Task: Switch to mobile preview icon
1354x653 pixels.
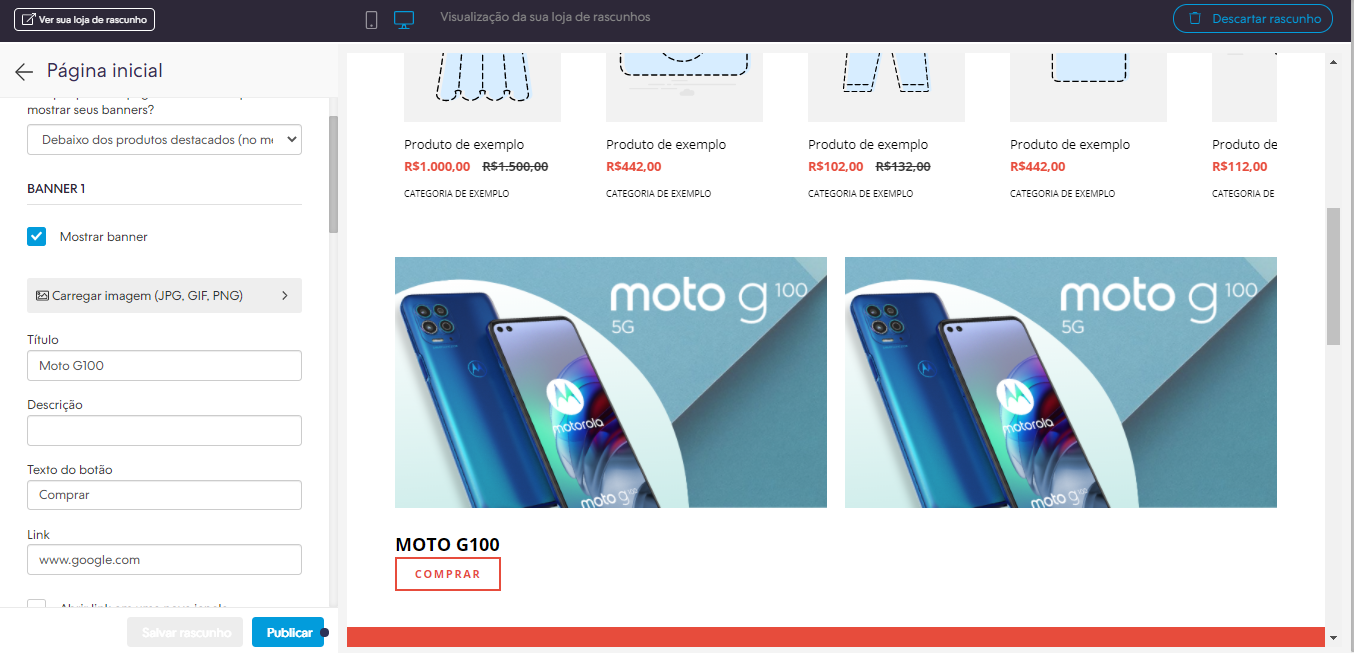Action: pyautogui.click(x=371, y=19)
